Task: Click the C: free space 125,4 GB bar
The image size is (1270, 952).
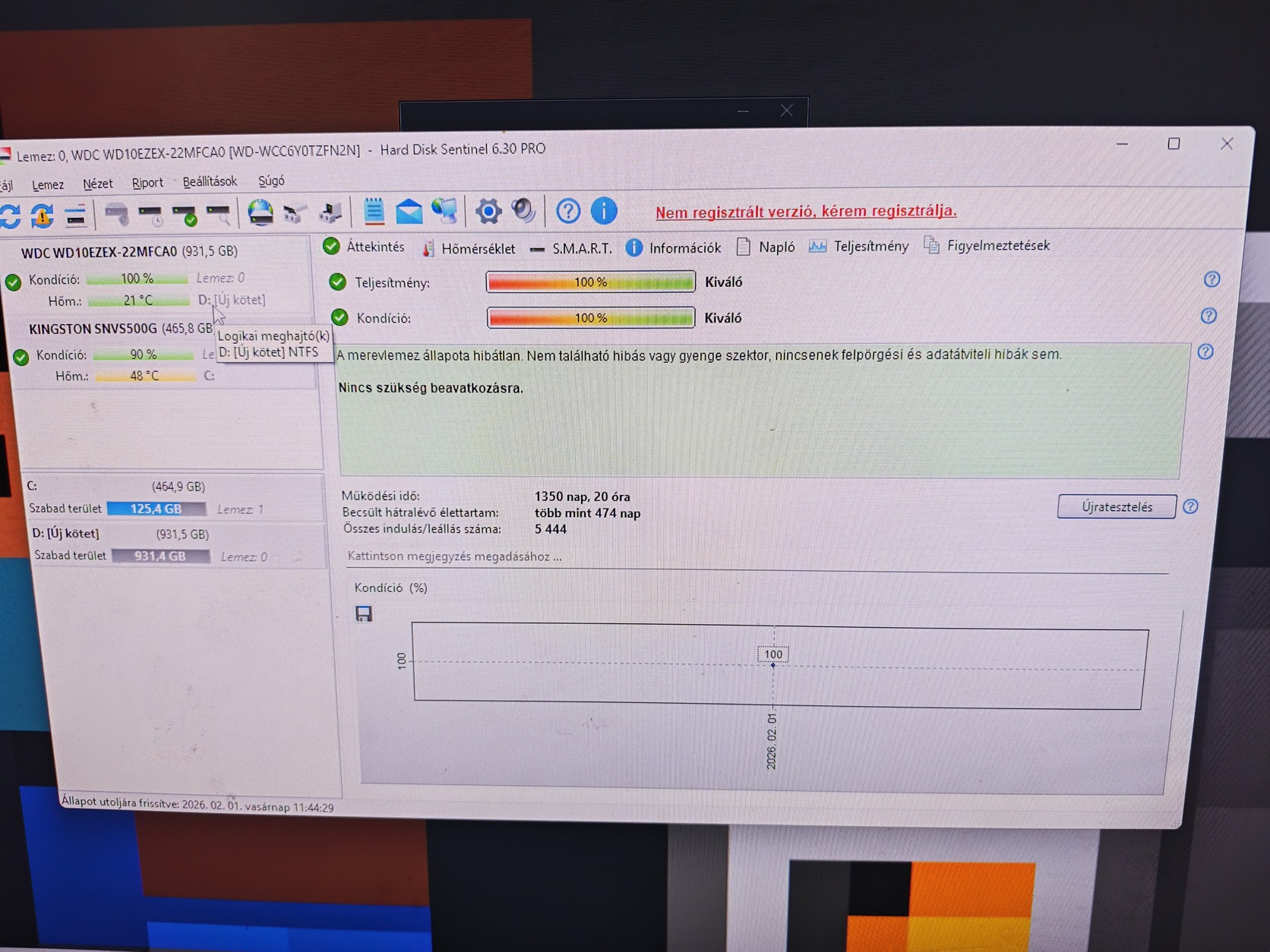Action: click(x=156, y=509)
